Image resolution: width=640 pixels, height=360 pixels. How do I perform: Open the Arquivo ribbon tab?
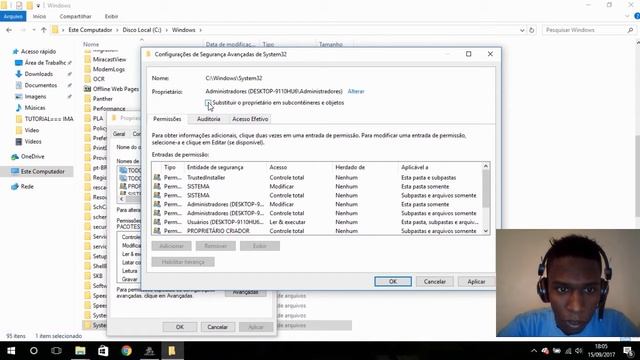[x=13, y=16]
